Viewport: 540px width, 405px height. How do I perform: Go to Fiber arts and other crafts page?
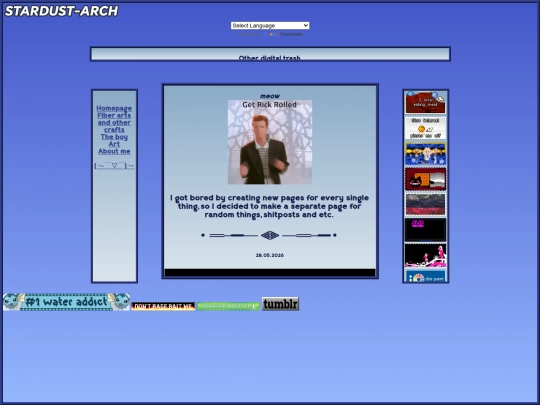pyautogui.click(x=114, y=123)
